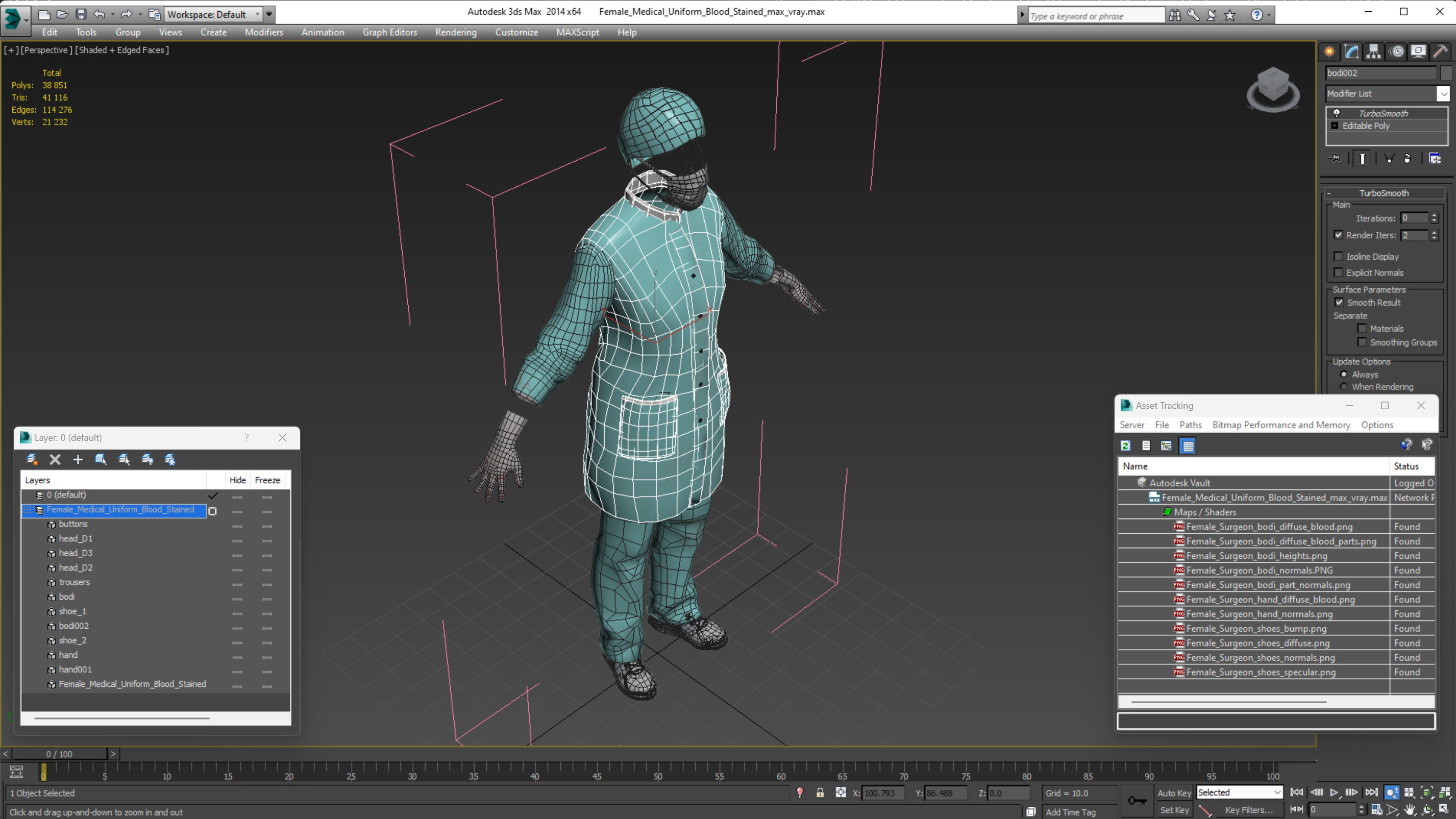The width and height of the screenshot is (1456, 819).
Task: Enable Isoline Display checkbox
Action: point(1339,257)
